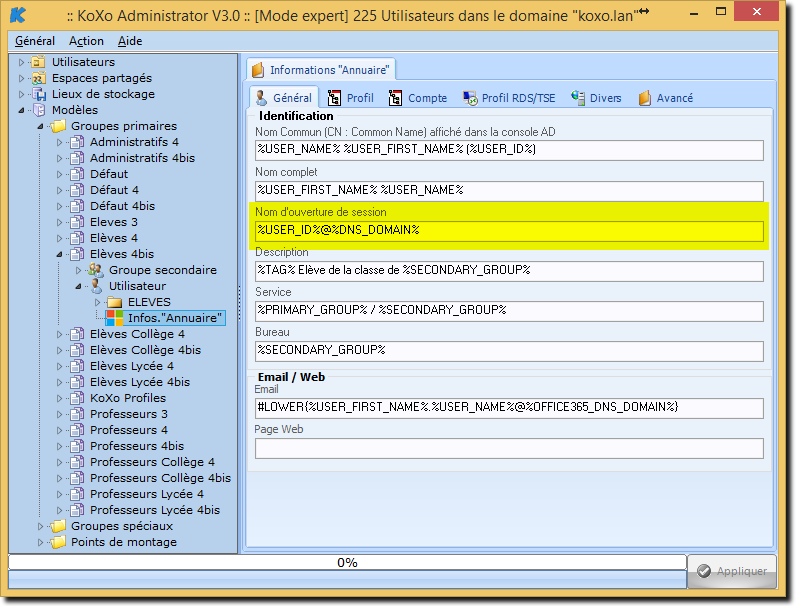Click the KoXo Profiles model icon
796x606 pixels.
click(77, 398)
